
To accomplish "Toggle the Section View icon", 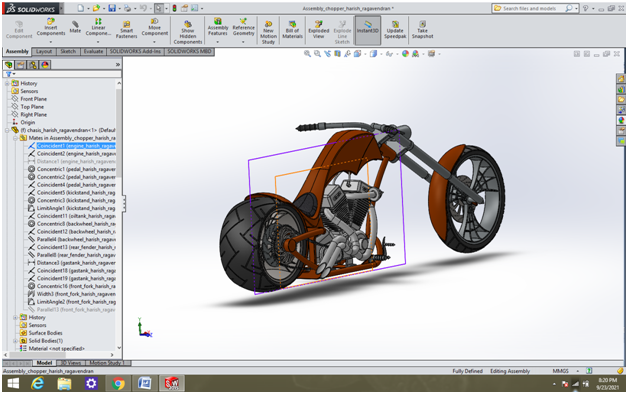I will 338,54.
